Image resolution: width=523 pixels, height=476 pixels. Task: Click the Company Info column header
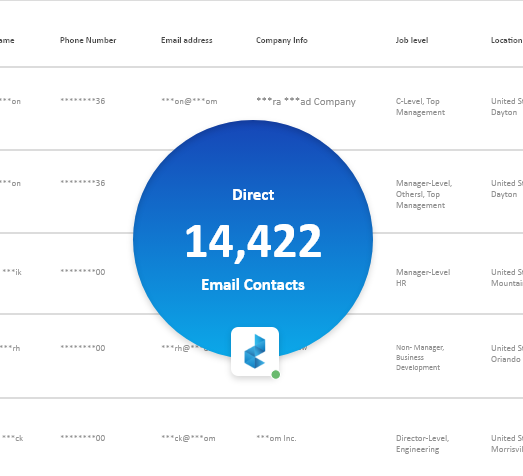pos(282,40)
